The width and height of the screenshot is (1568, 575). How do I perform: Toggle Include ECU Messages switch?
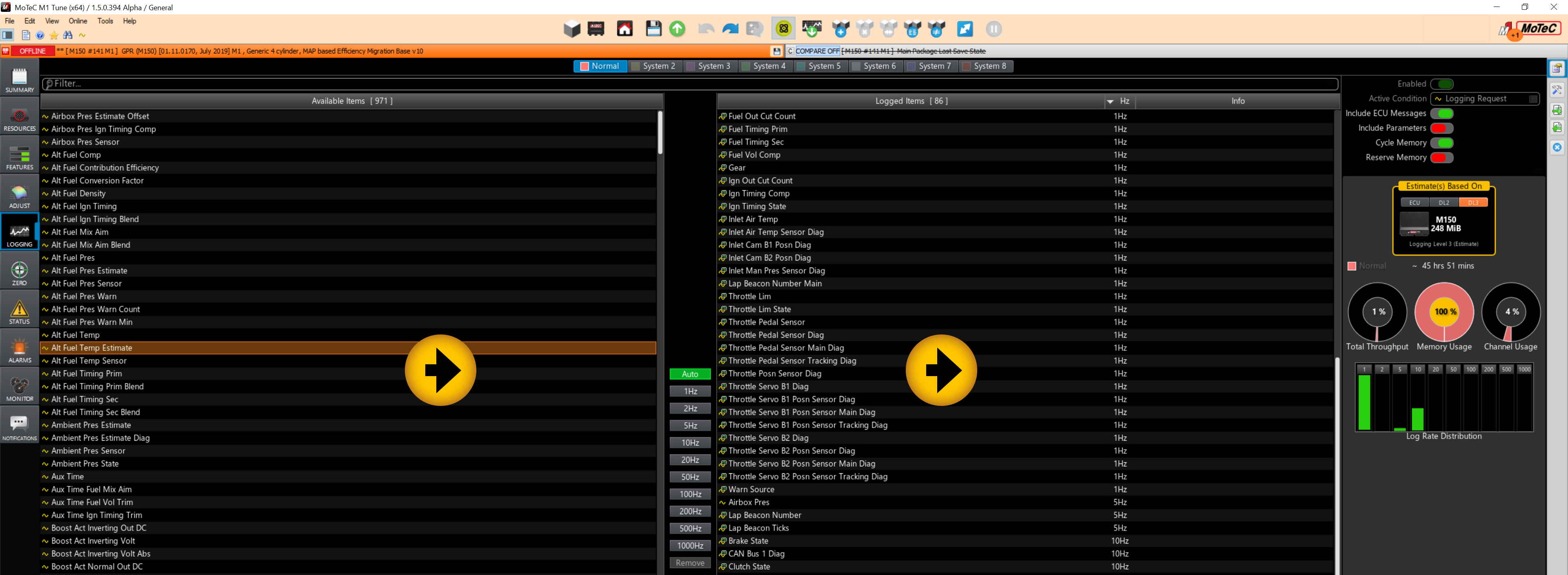1441,114
